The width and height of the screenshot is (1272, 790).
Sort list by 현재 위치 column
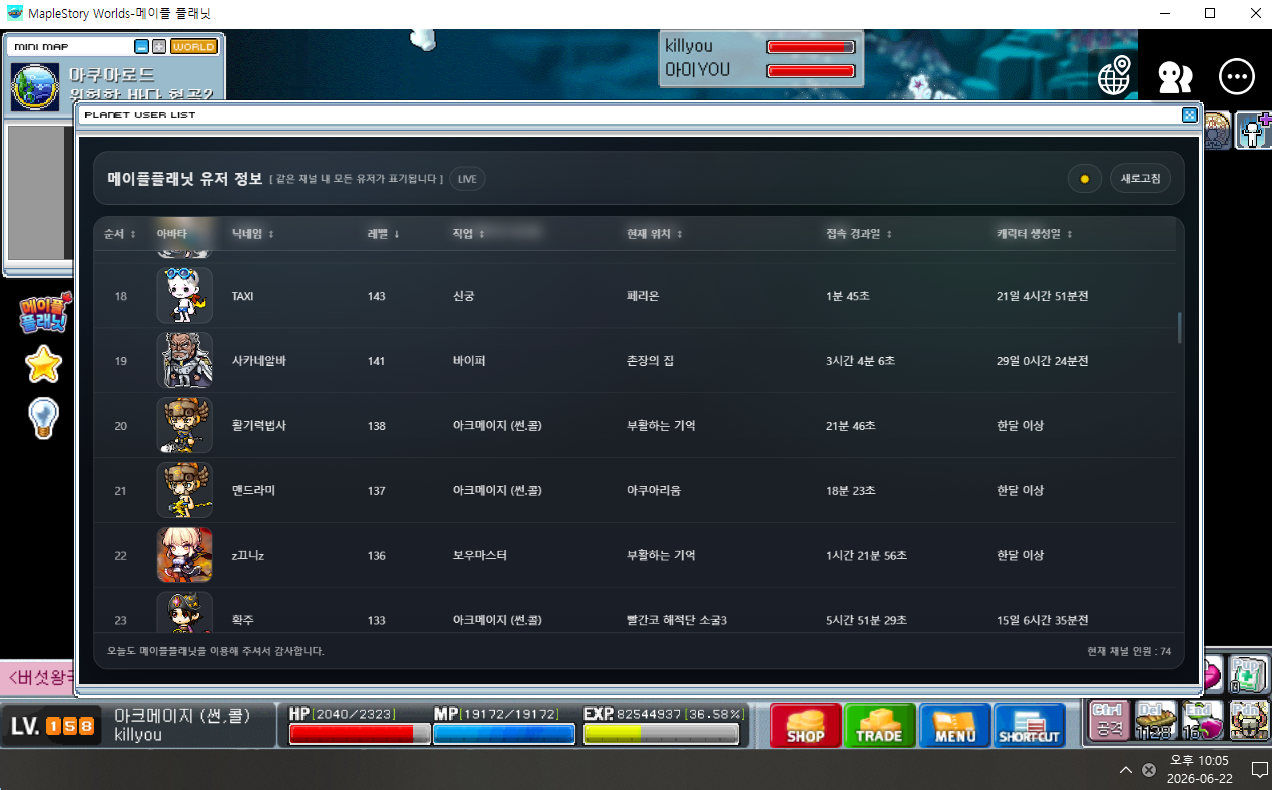tap(655, 234)
